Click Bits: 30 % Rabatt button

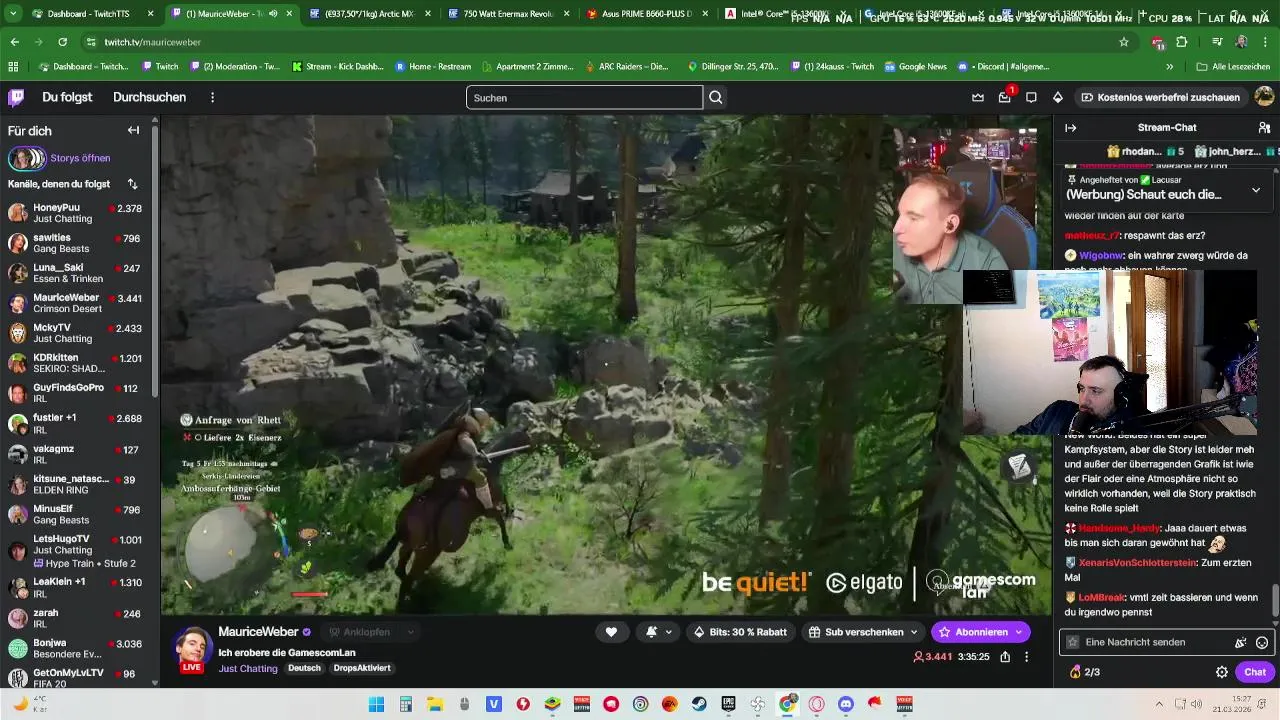coord(741,632)
